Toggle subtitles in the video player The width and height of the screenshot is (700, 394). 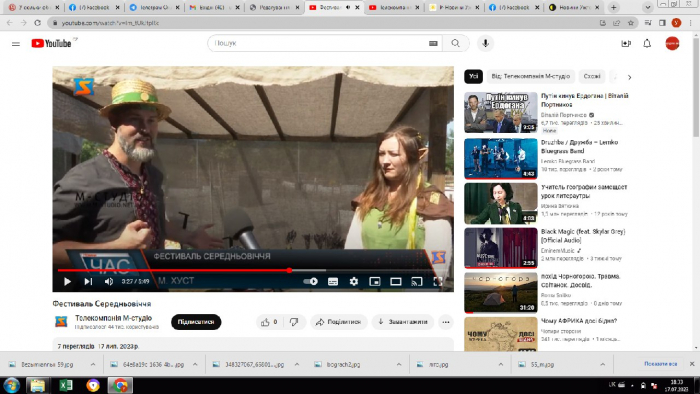pyautogui.click(x=333, y=282)
